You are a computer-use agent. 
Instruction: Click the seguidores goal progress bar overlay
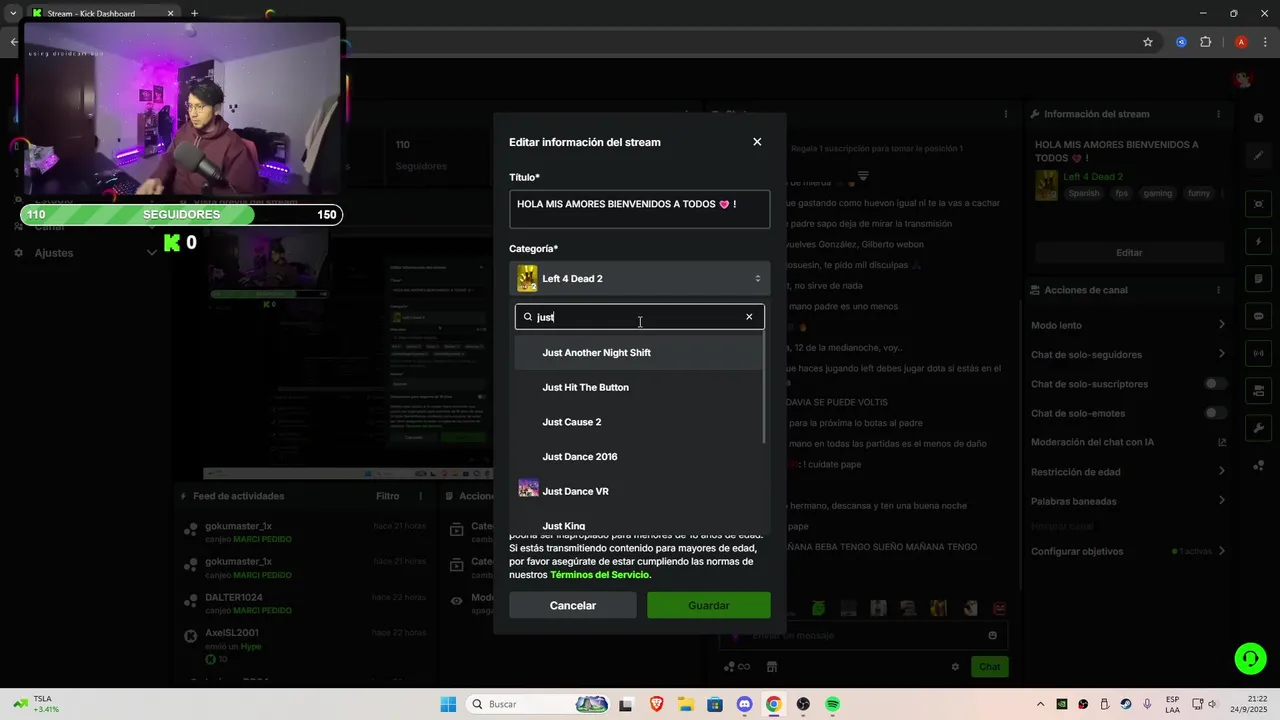[181, 215]
